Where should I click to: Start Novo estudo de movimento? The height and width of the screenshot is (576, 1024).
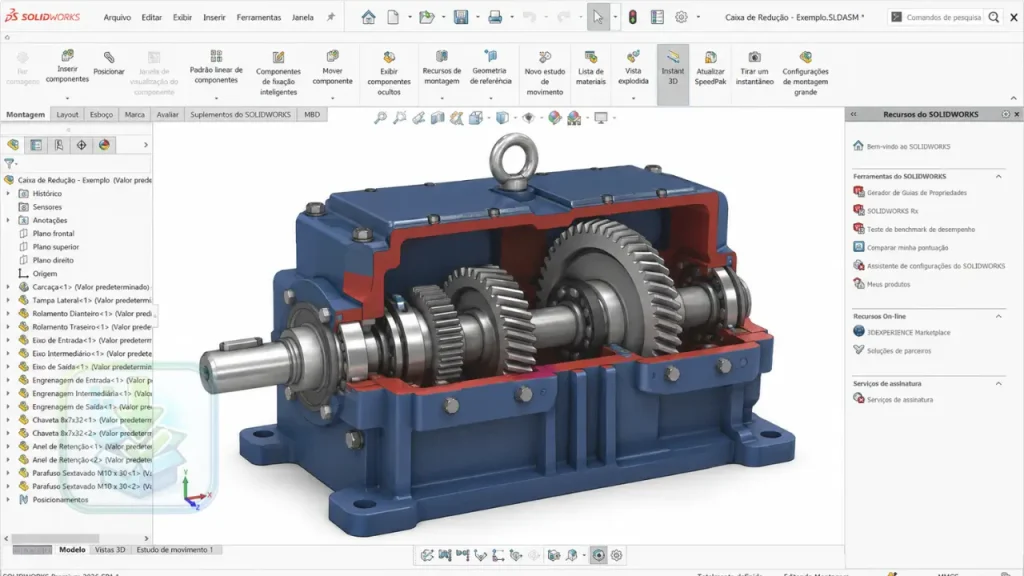[x=545, y=72]
